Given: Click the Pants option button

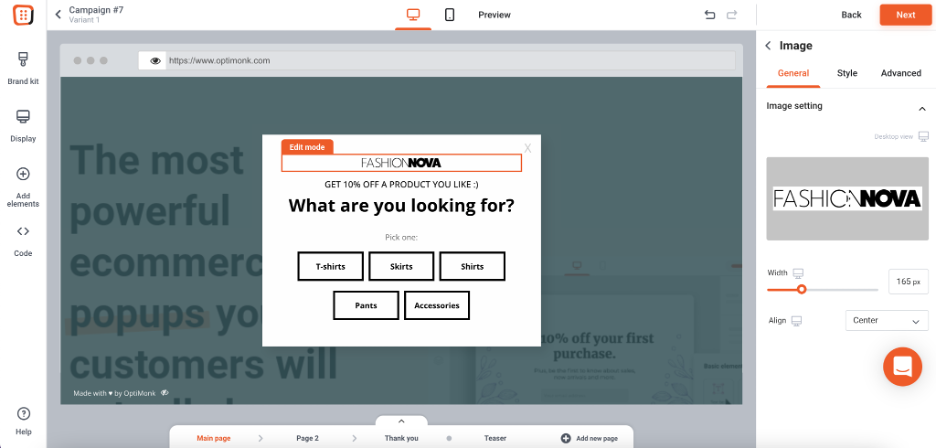Looking at the screenshot, I should [366, 305].
